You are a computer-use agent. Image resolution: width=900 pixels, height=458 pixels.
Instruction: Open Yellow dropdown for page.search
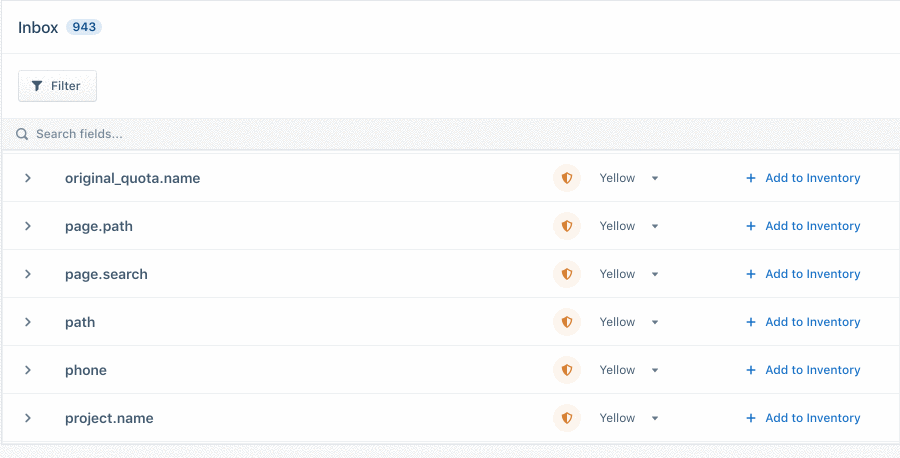tap(629, 274)
